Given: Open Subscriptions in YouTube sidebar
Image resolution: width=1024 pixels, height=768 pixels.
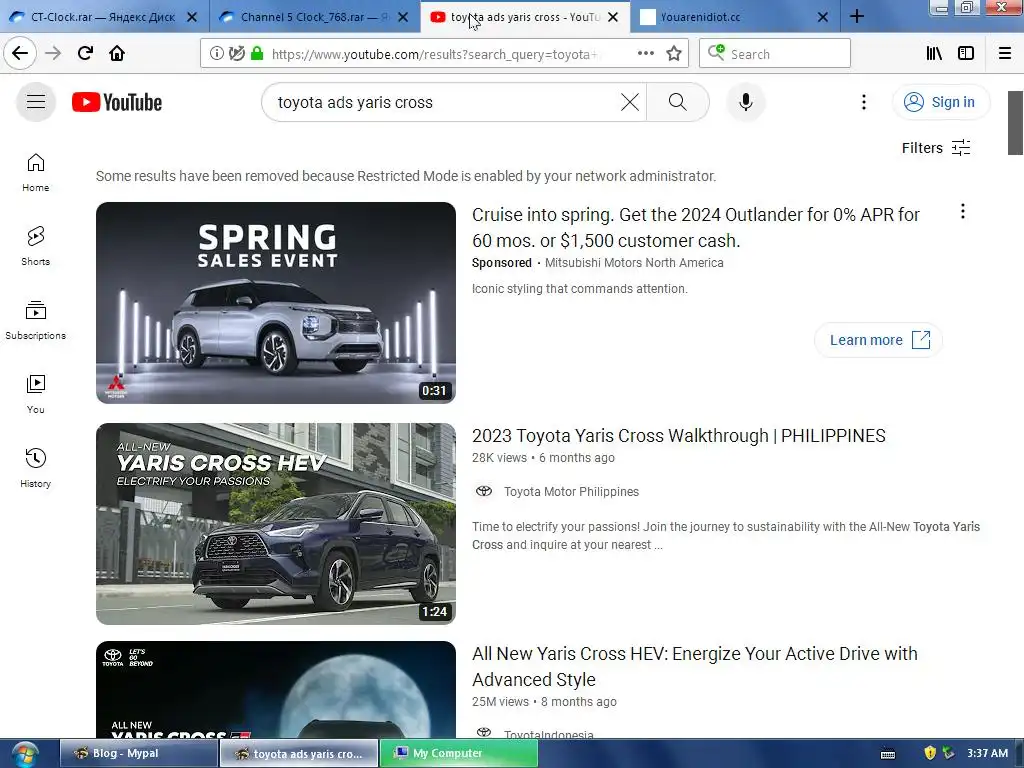Looking at the screenshot, I should tap(36, 320).
